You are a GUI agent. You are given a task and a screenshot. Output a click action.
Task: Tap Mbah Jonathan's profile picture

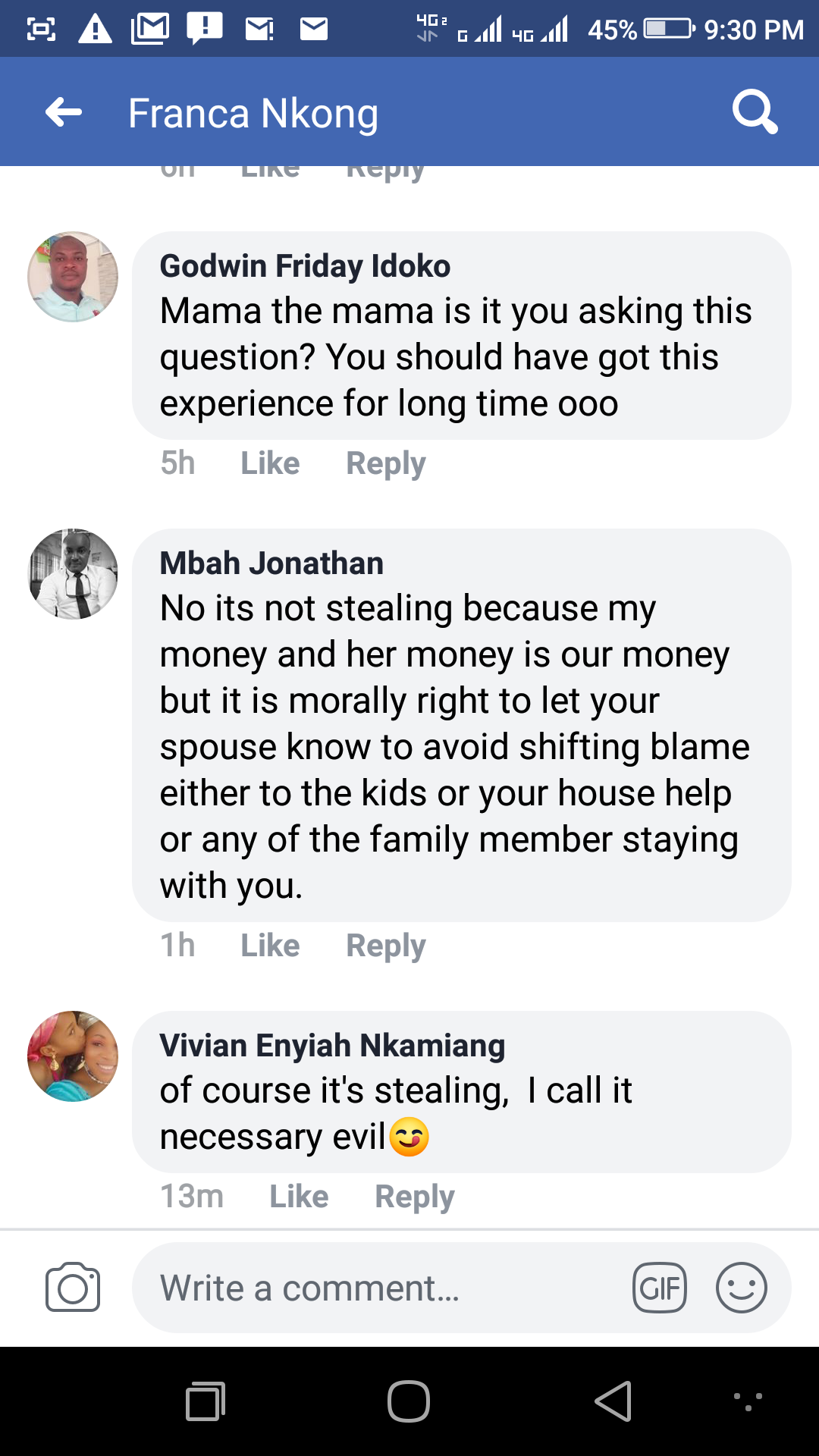(x=73, y=574)
